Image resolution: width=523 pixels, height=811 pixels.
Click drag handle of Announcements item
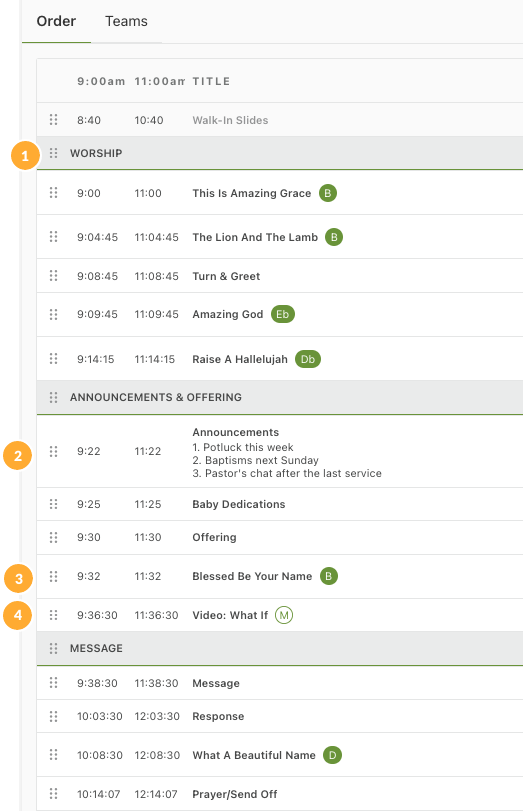(x=53, y=452)
